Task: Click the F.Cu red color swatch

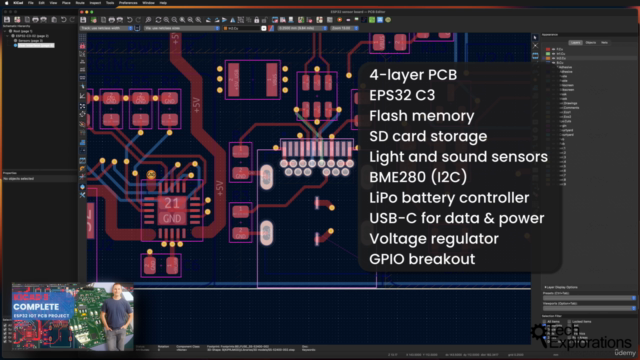Action: 548,49
